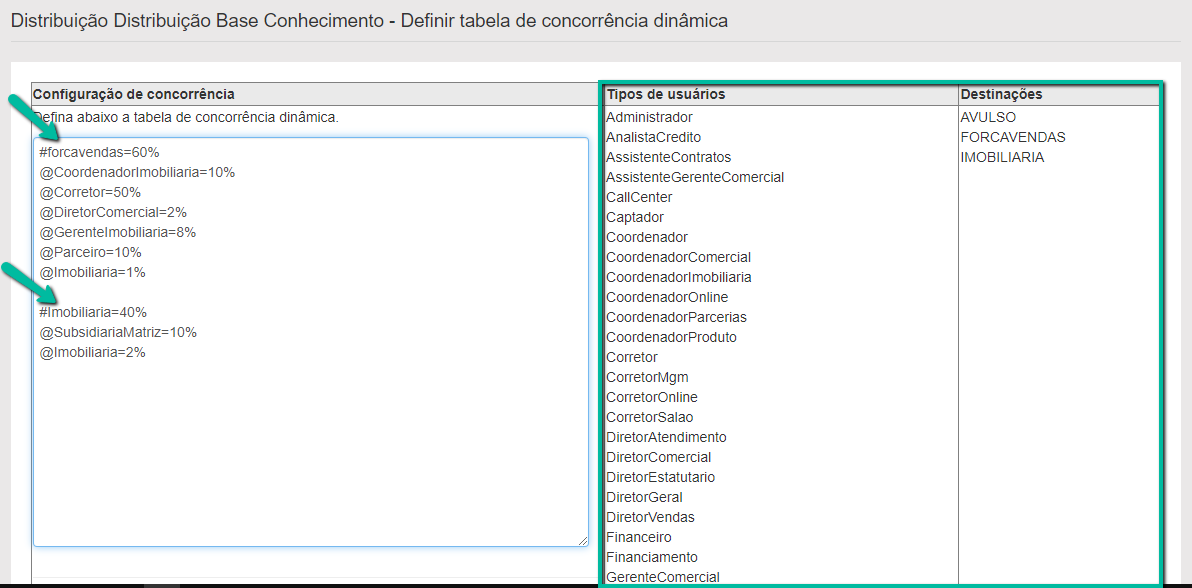Select GerenteComercial user type
Image resolution: width=1192 pixels, height=588 pixels.
pyautogui.click(x=662, y=577)
